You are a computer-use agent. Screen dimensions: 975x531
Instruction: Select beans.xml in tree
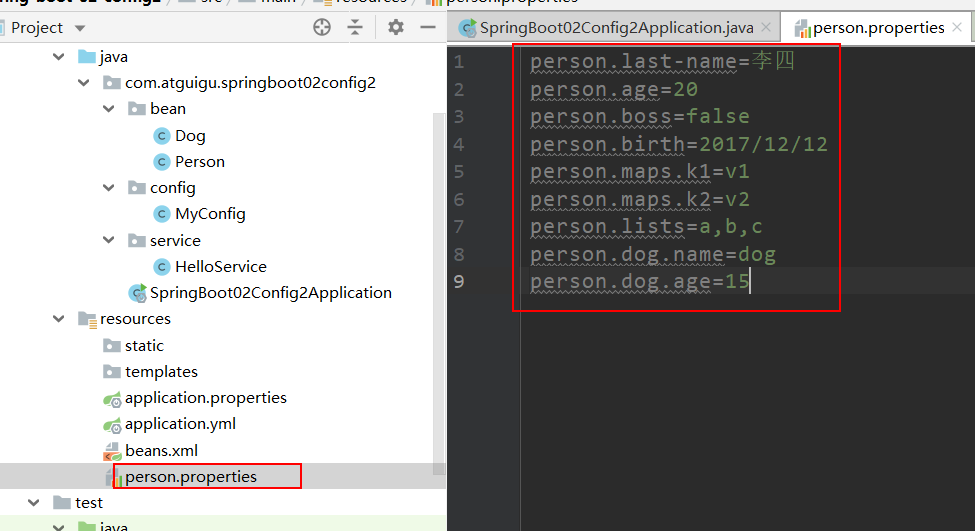[x=161, y=451]
